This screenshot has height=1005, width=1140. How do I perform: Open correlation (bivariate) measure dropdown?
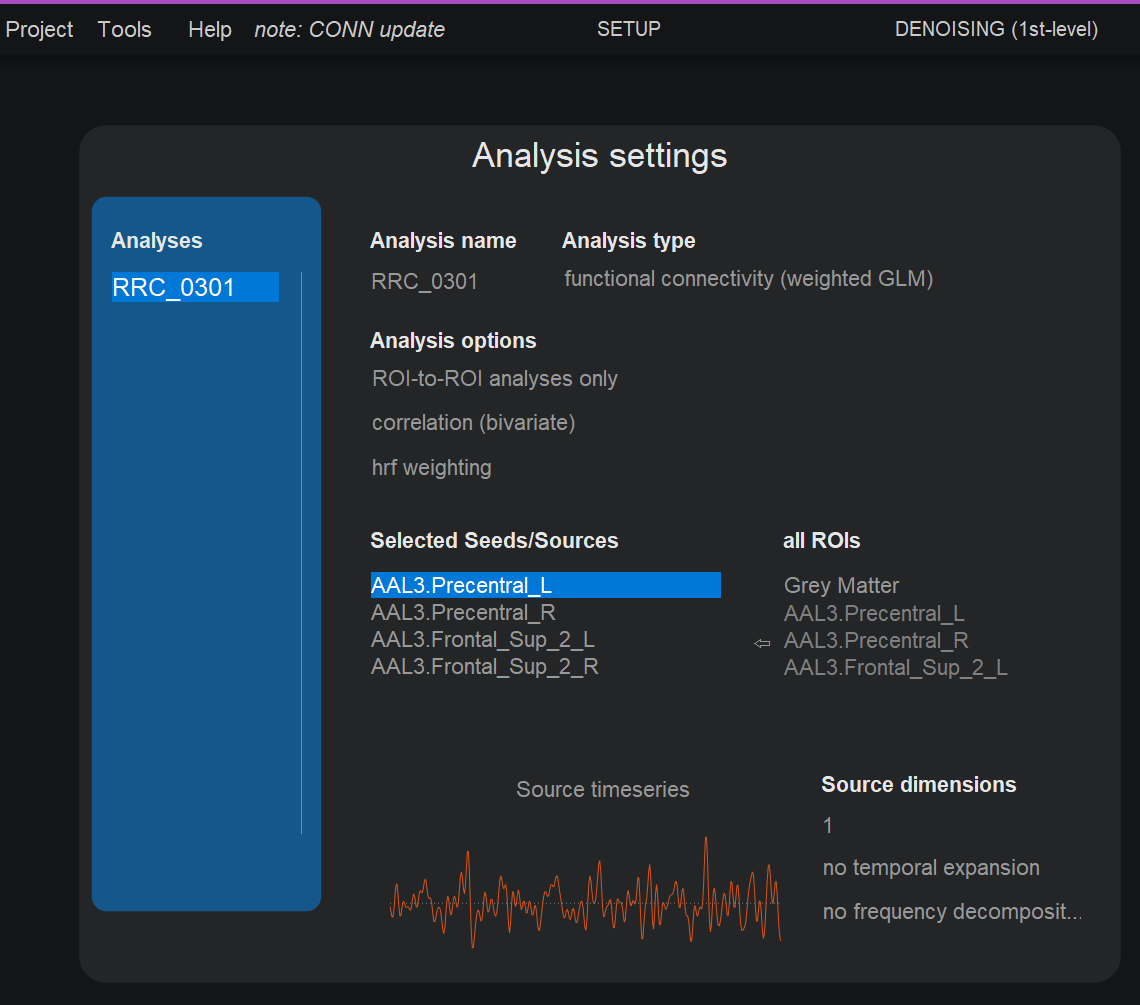pos(473,423)
